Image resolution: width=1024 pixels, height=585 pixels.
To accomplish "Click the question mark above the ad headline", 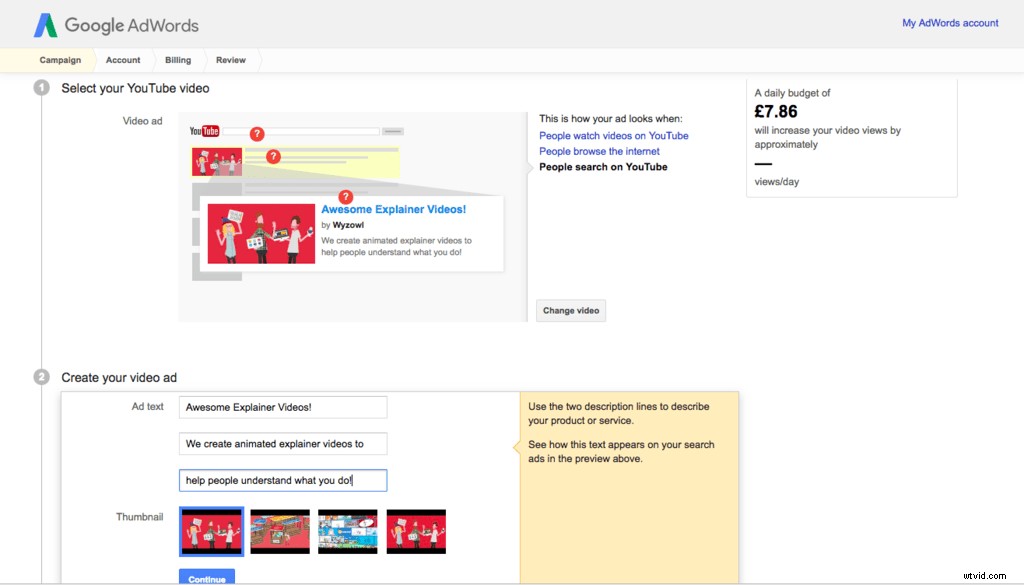I will click(346, 197).
